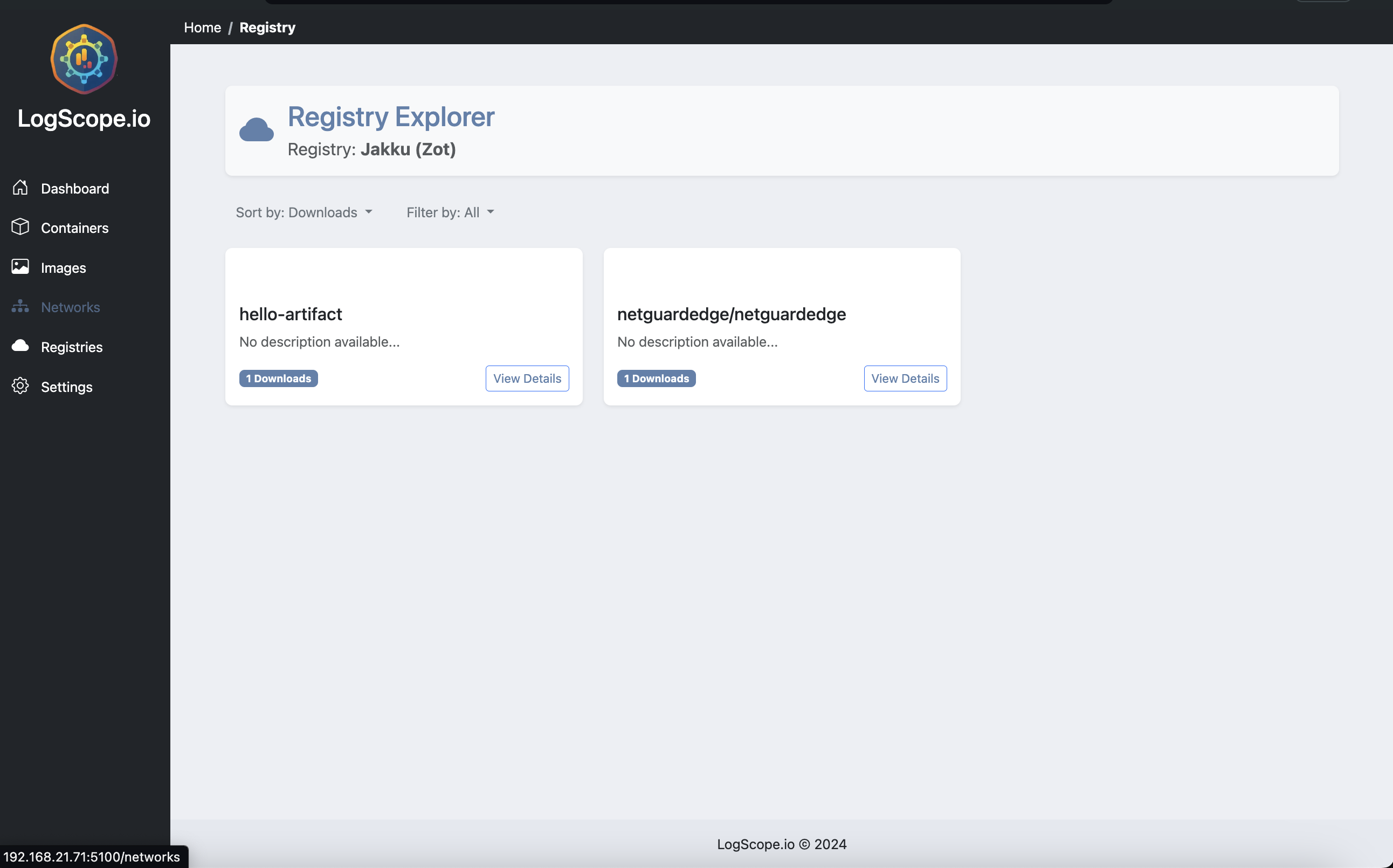Click the 1 Downloads badge on hello-artifact

click(x=278, y=378)
